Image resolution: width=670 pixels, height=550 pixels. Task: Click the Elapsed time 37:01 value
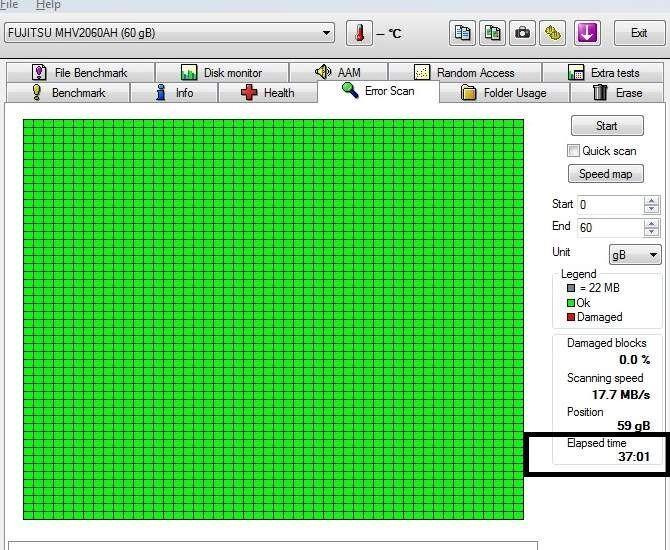pos(634,456)
